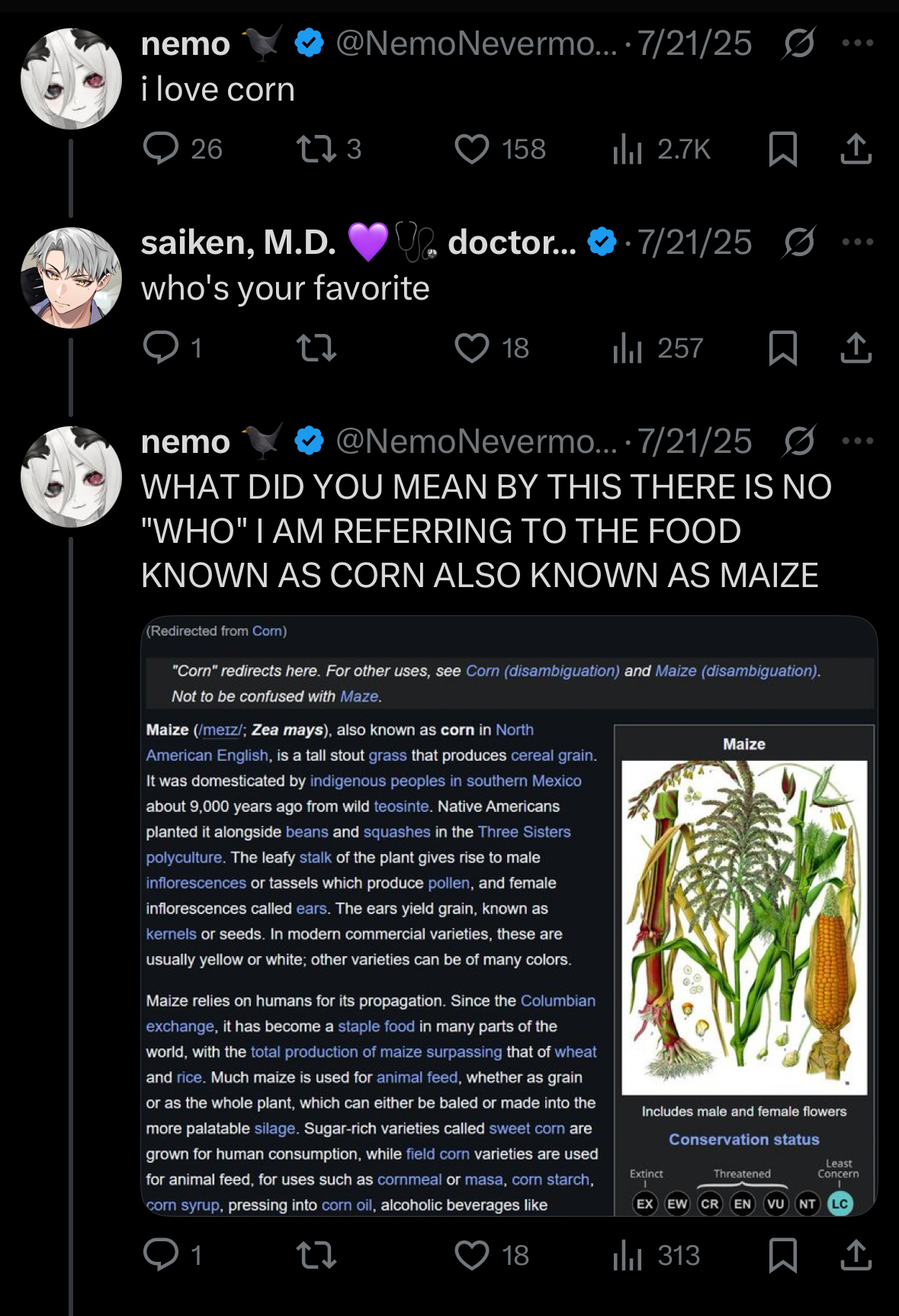Open the Wikipedia Maize screenshot image
899x1316 pixels.
coord(509,915)
